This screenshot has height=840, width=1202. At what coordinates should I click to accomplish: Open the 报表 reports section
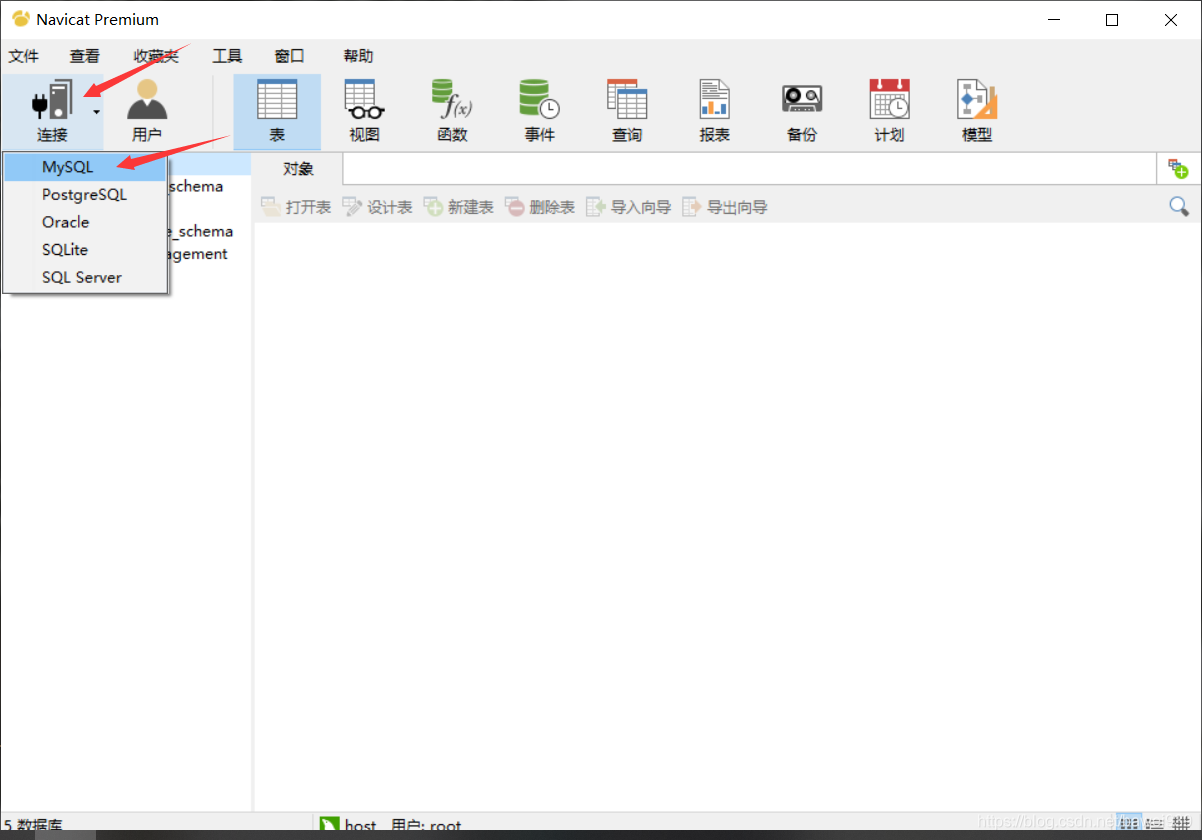pyautogui.click(x=714, y=110)
